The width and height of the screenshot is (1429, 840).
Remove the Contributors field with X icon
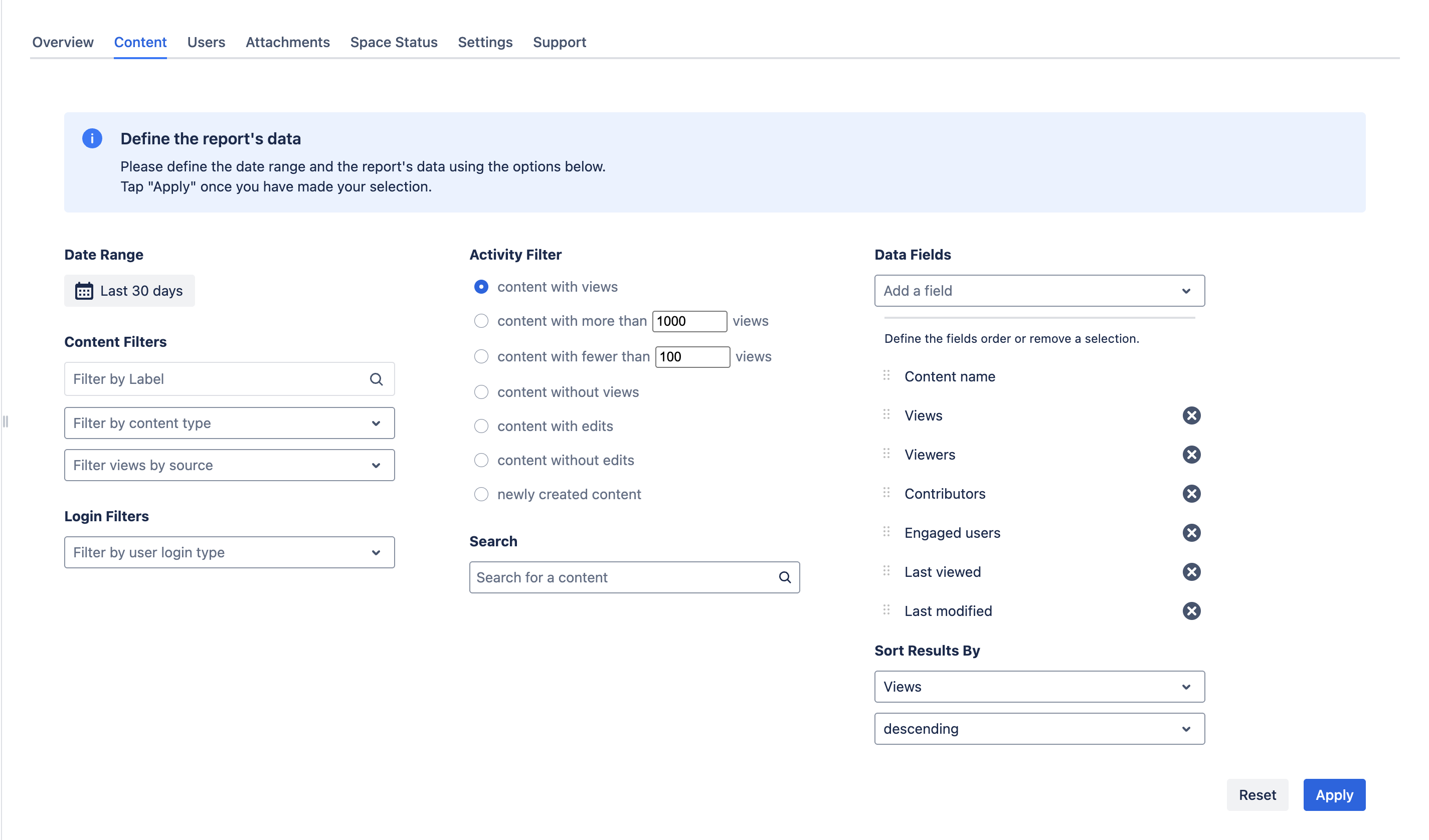pos(1191,494)
